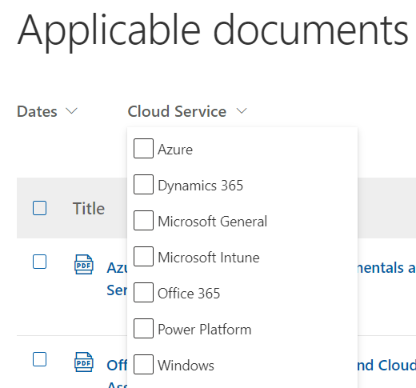Click the Microsoft Intune label text

pyautogui.click(x=208, y=257)
